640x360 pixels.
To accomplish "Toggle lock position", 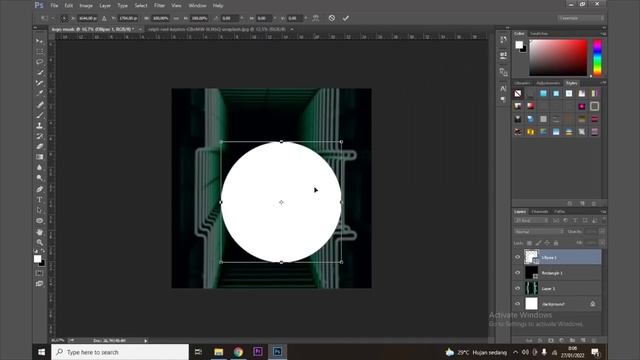I will point(547,243).
